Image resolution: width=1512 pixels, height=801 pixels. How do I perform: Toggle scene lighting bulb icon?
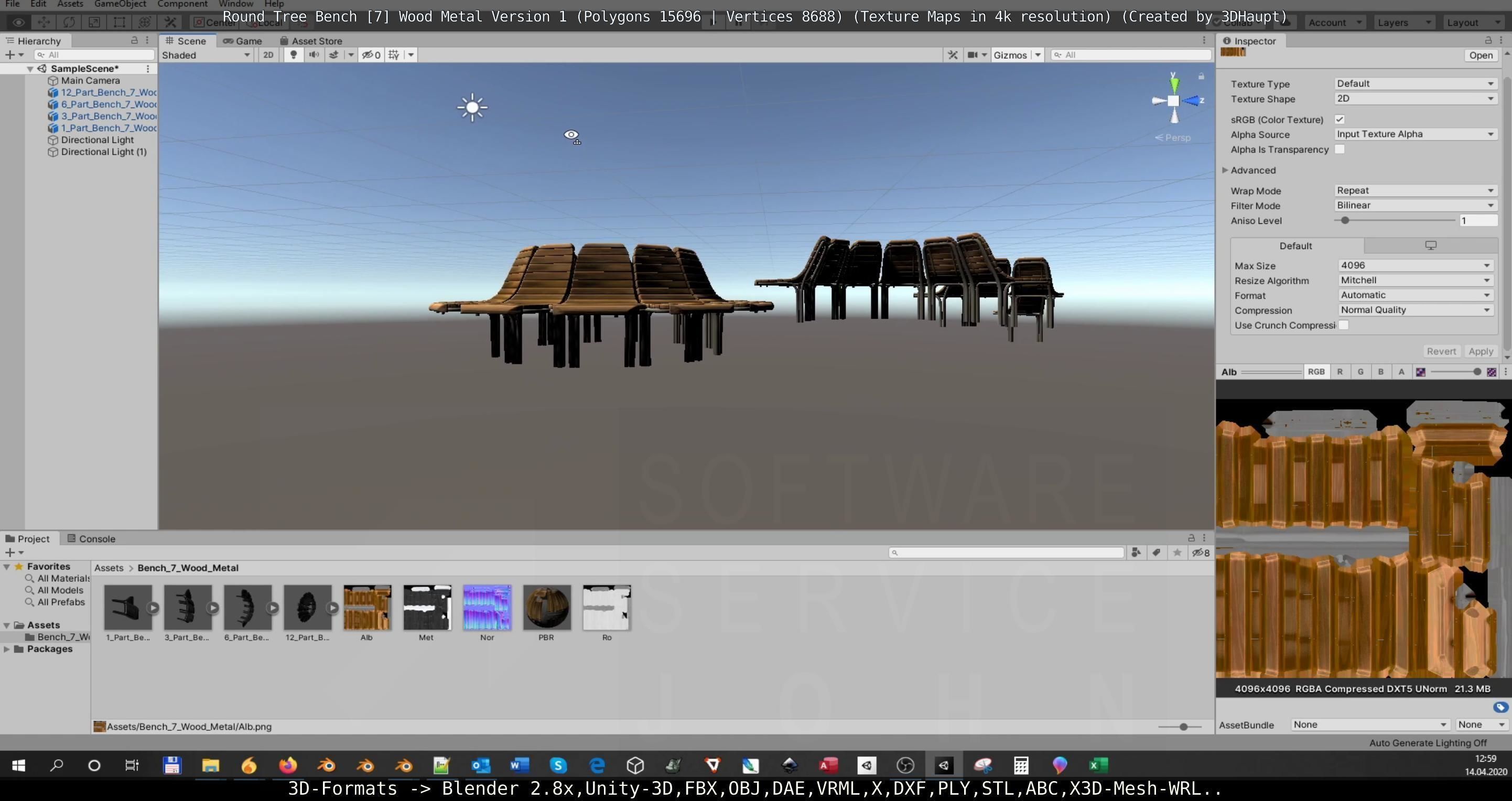coord(294,55)
